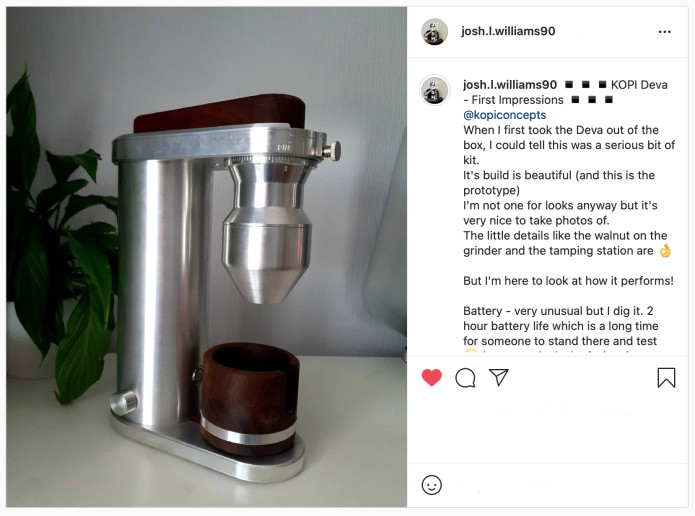Open josh.l.williams90 username in the header

[x=508, y=31]
